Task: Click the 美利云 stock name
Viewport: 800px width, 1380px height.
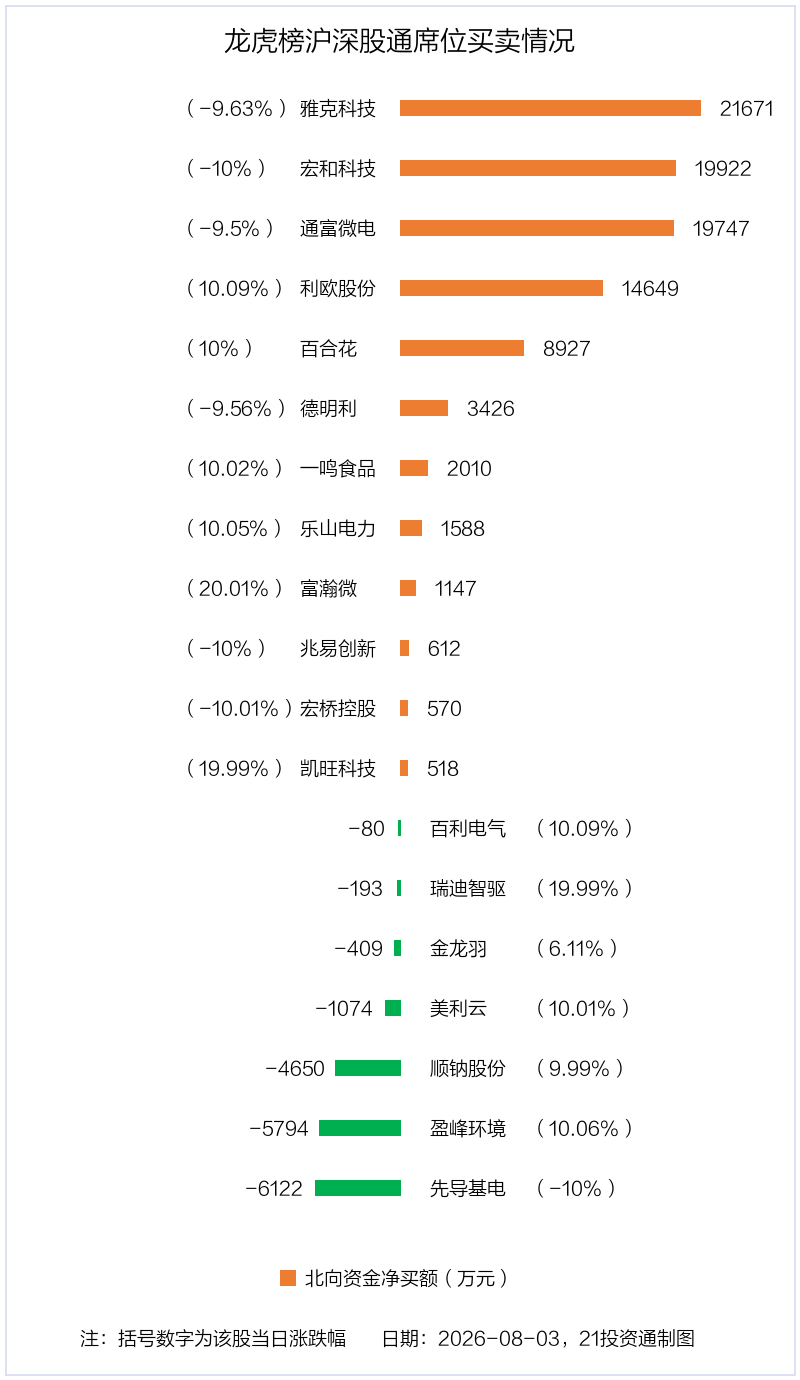Action: click(x=458, y=1008)
